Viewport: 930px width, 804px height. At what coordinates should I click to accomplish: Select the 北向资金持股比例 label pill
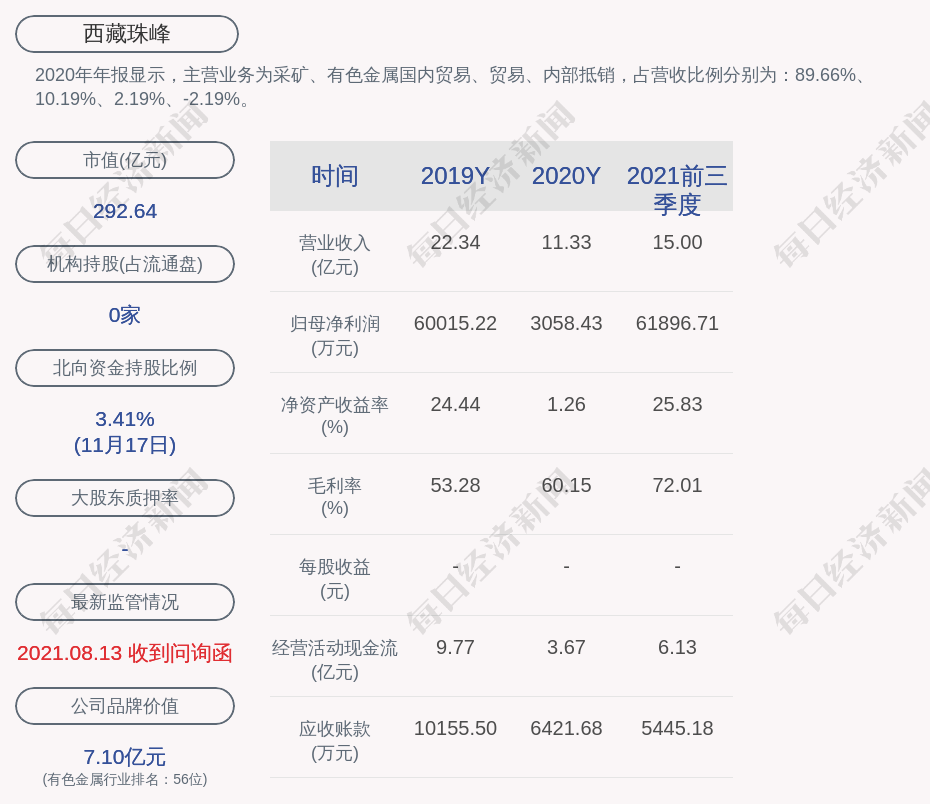tap(125, 368)
